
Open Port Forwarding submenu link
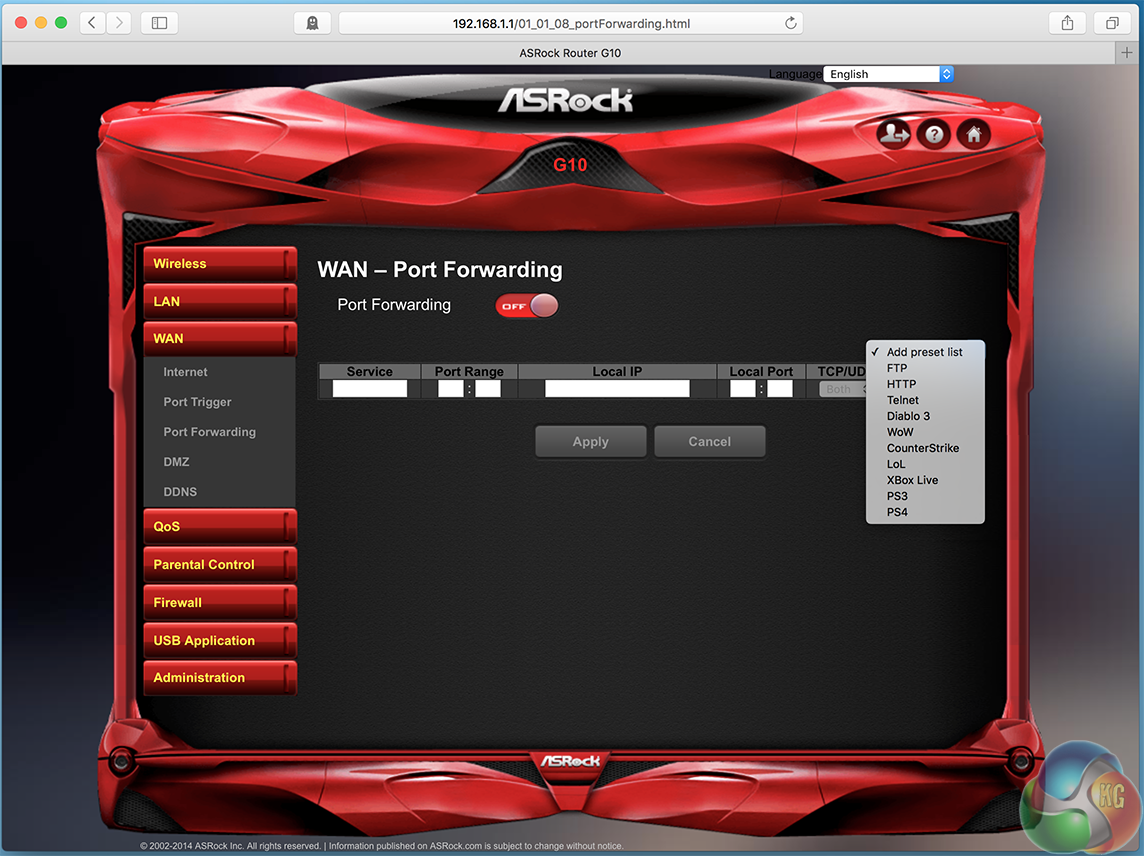pos(209,432)
